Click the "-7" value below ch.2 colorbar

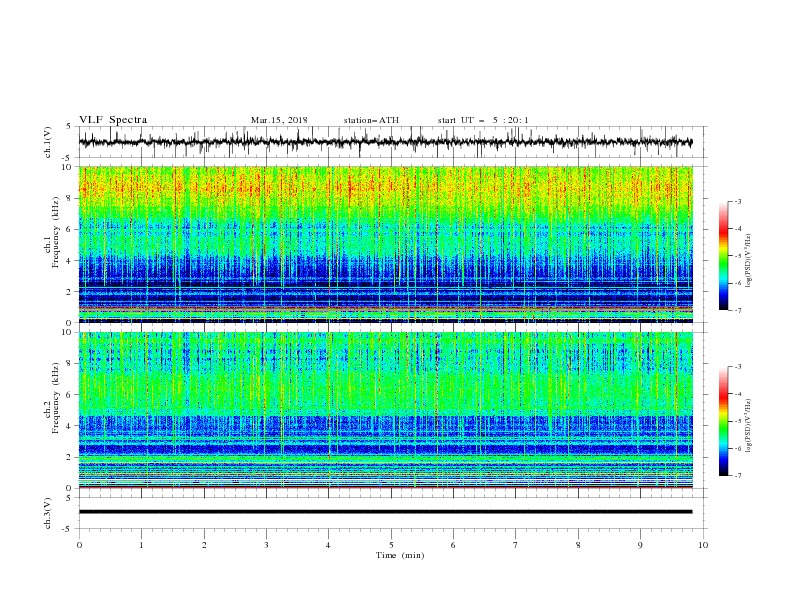(737, 476)
